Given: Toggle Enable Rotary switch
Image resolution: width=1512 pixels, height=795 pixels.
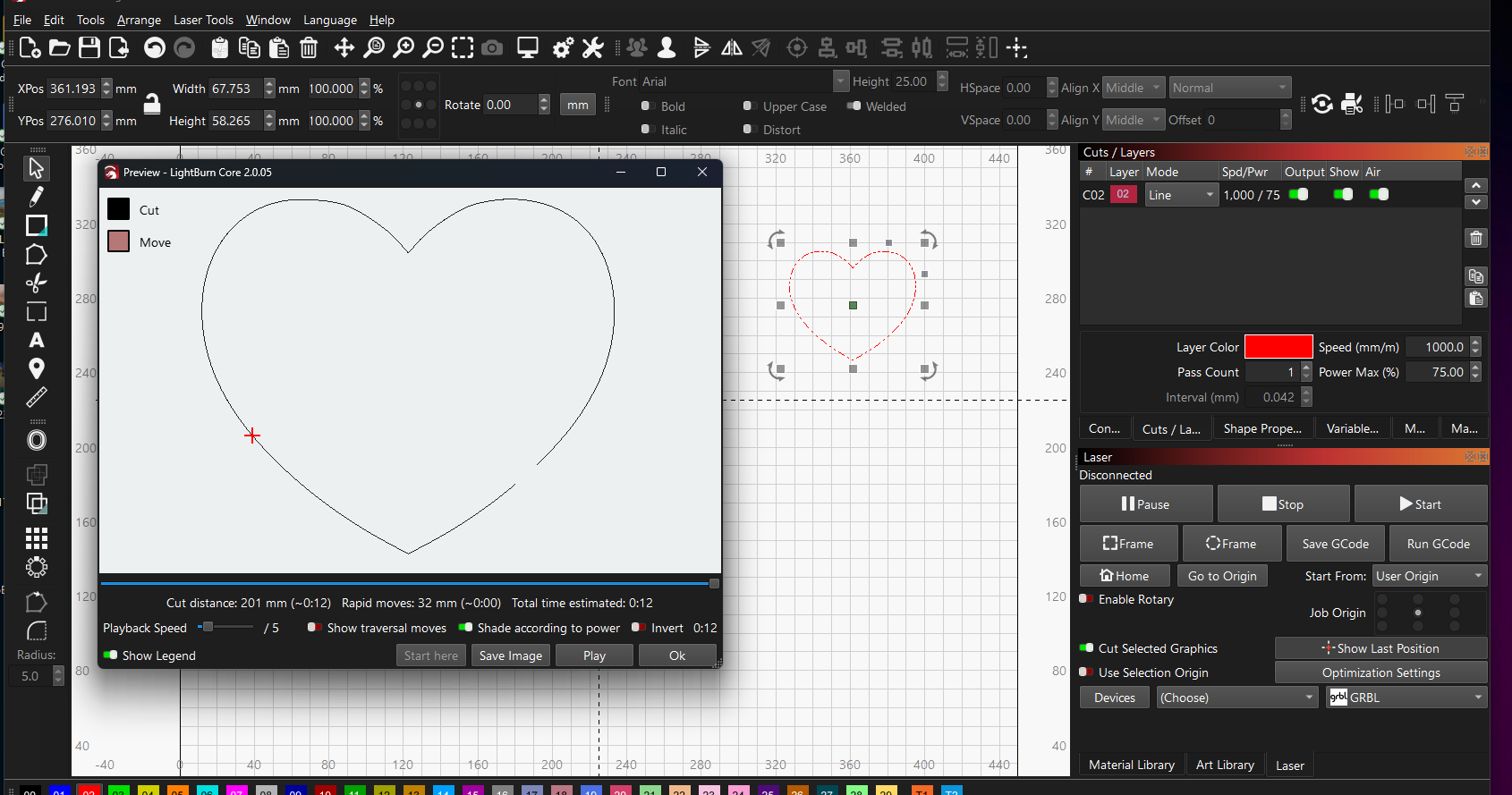Looking at the screenshot, I should point(1086,599).
